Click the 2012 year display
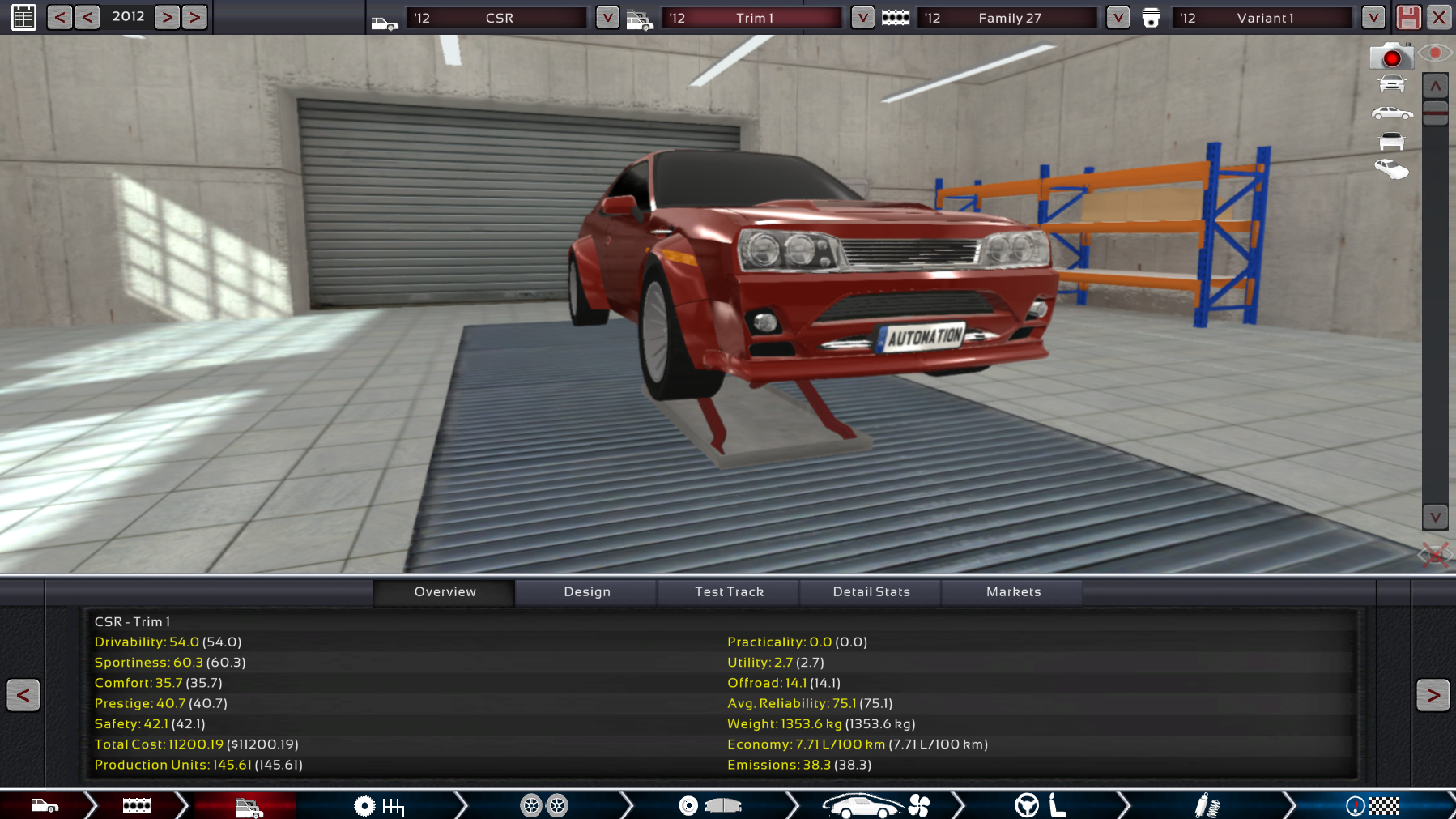 [128, 16]
